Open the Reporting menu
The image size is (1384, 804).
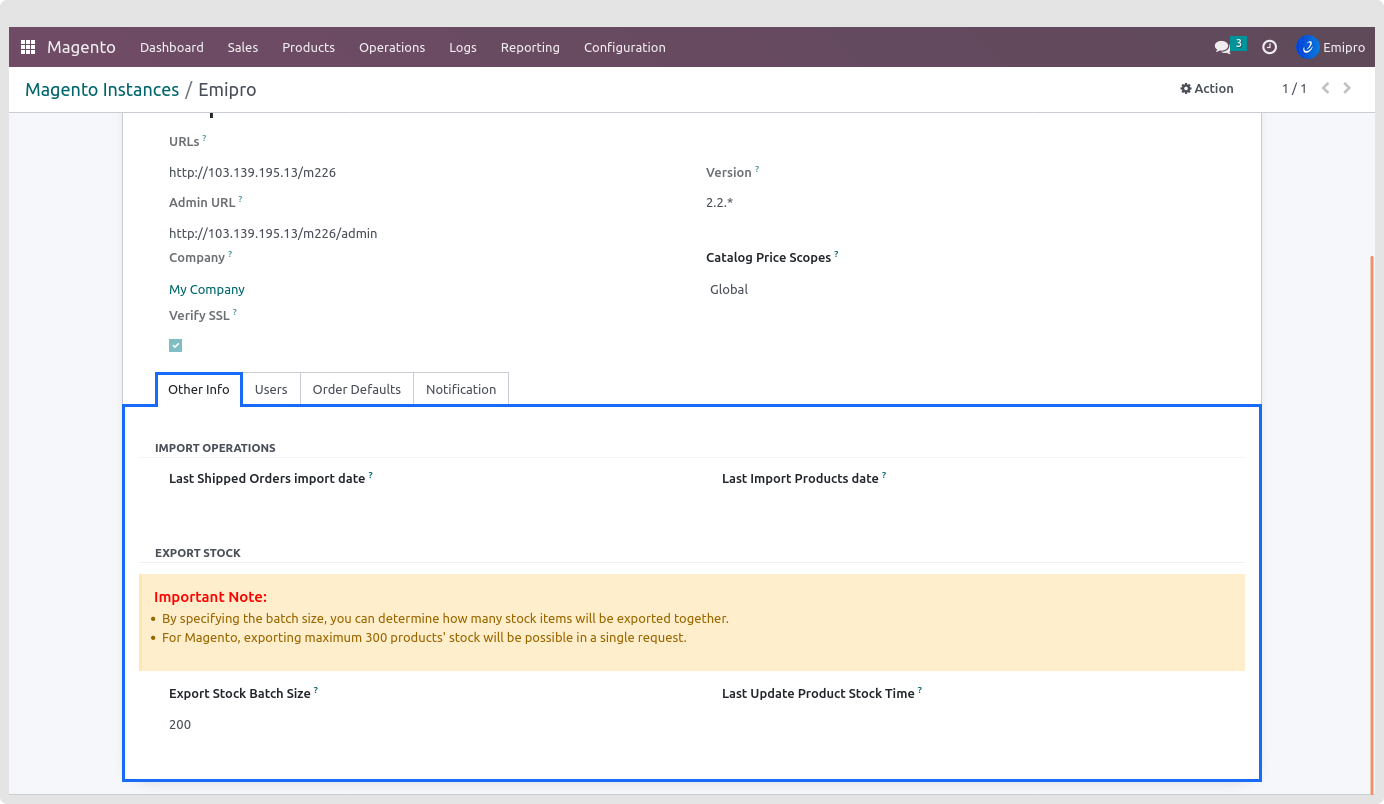click(x=530, y=47)
